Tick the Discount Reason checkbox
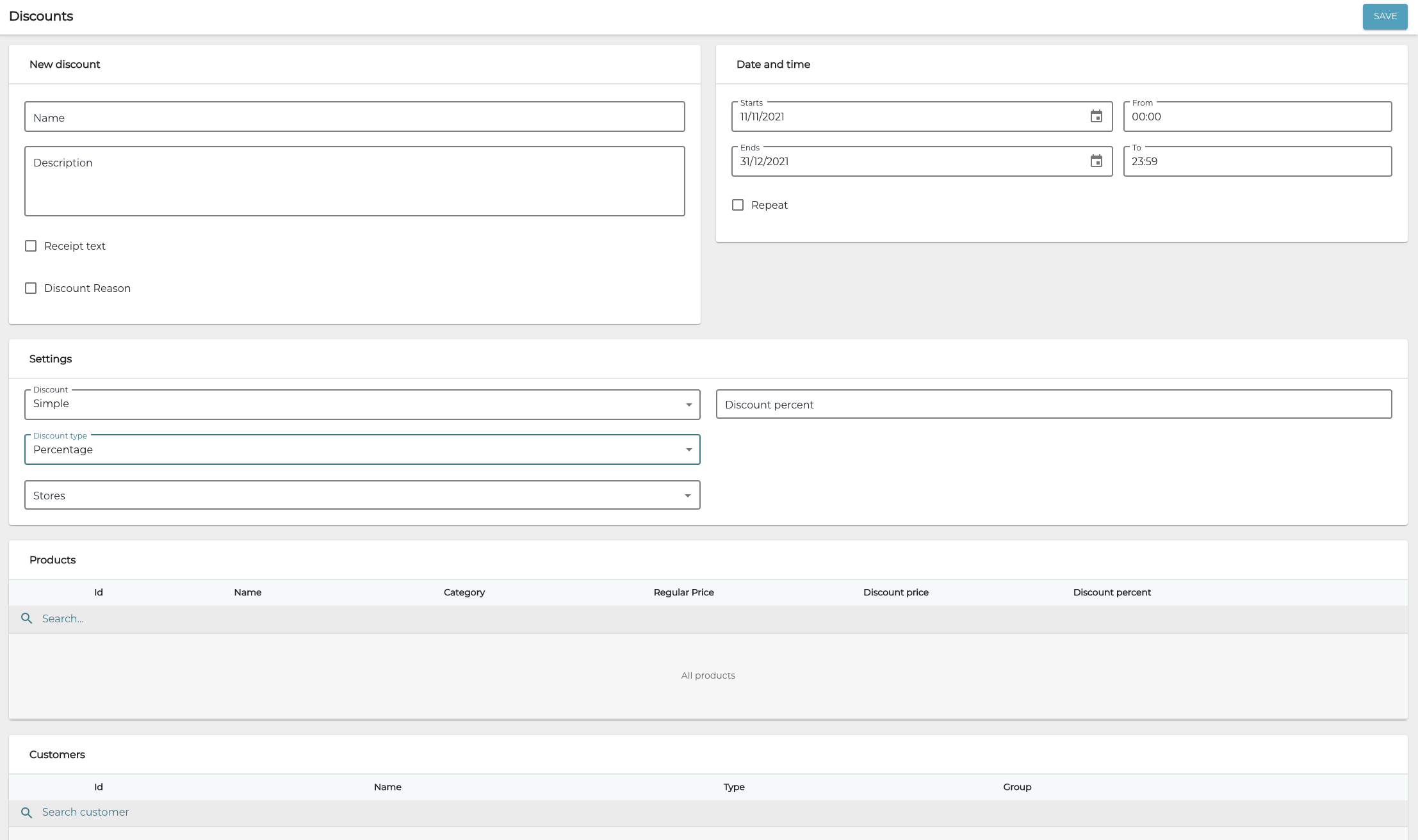The image size is (1418, 840). coord(31,288)
